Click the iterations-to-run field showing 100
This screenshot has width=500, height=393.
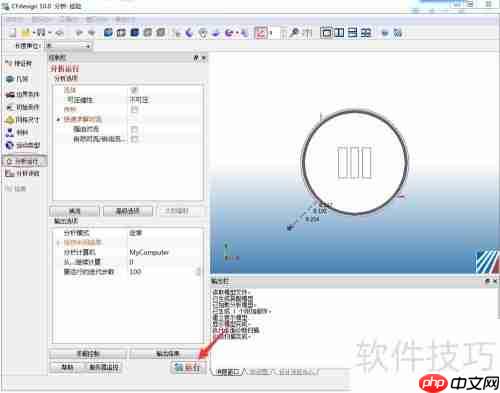coord(162,272)
